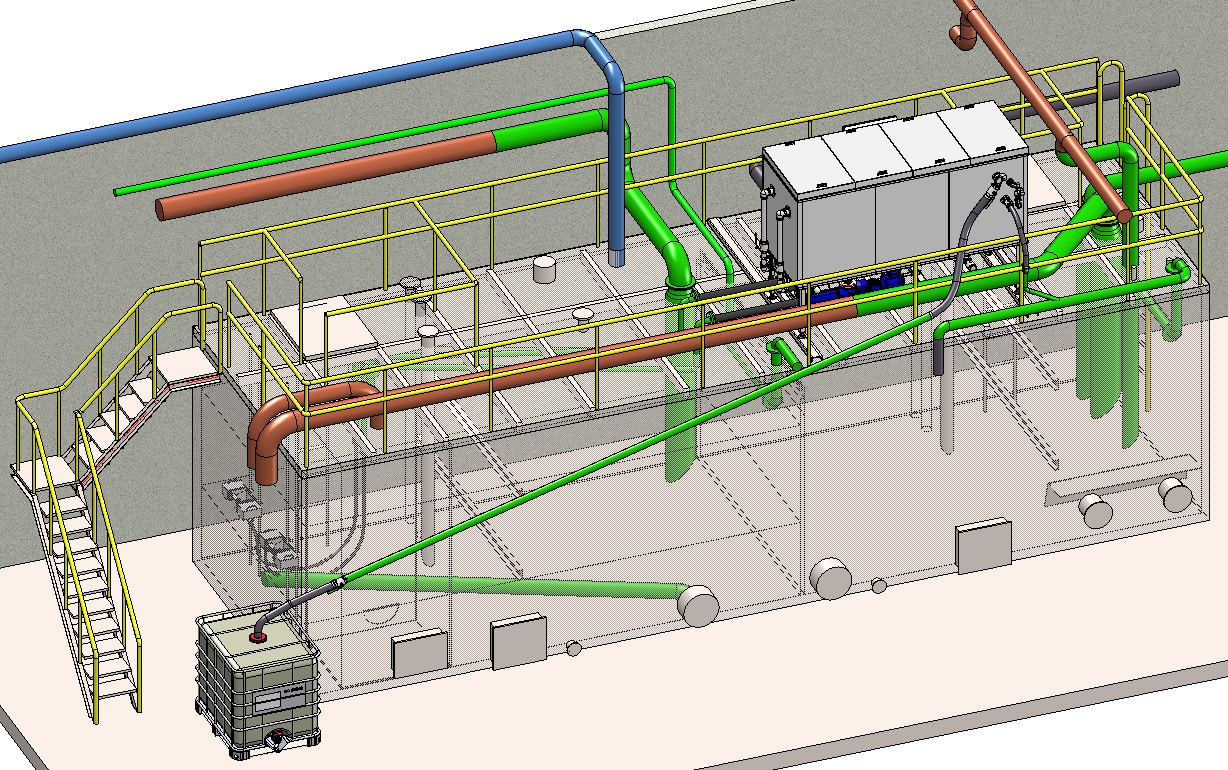
Task: Select the large round flange on tank front
Action: 830,578
